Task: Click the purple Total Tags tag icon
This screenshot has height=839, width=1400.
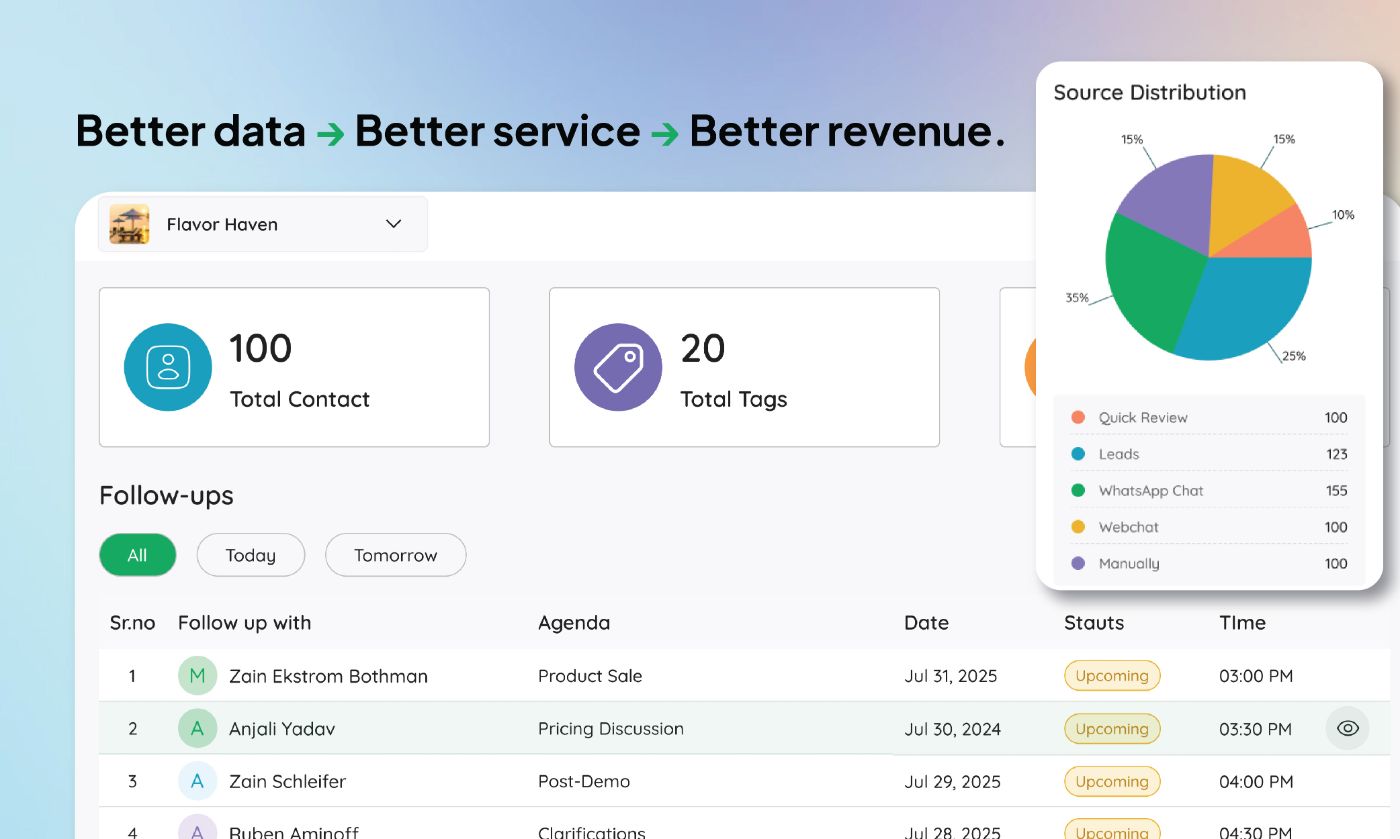Action: (618, 367)
